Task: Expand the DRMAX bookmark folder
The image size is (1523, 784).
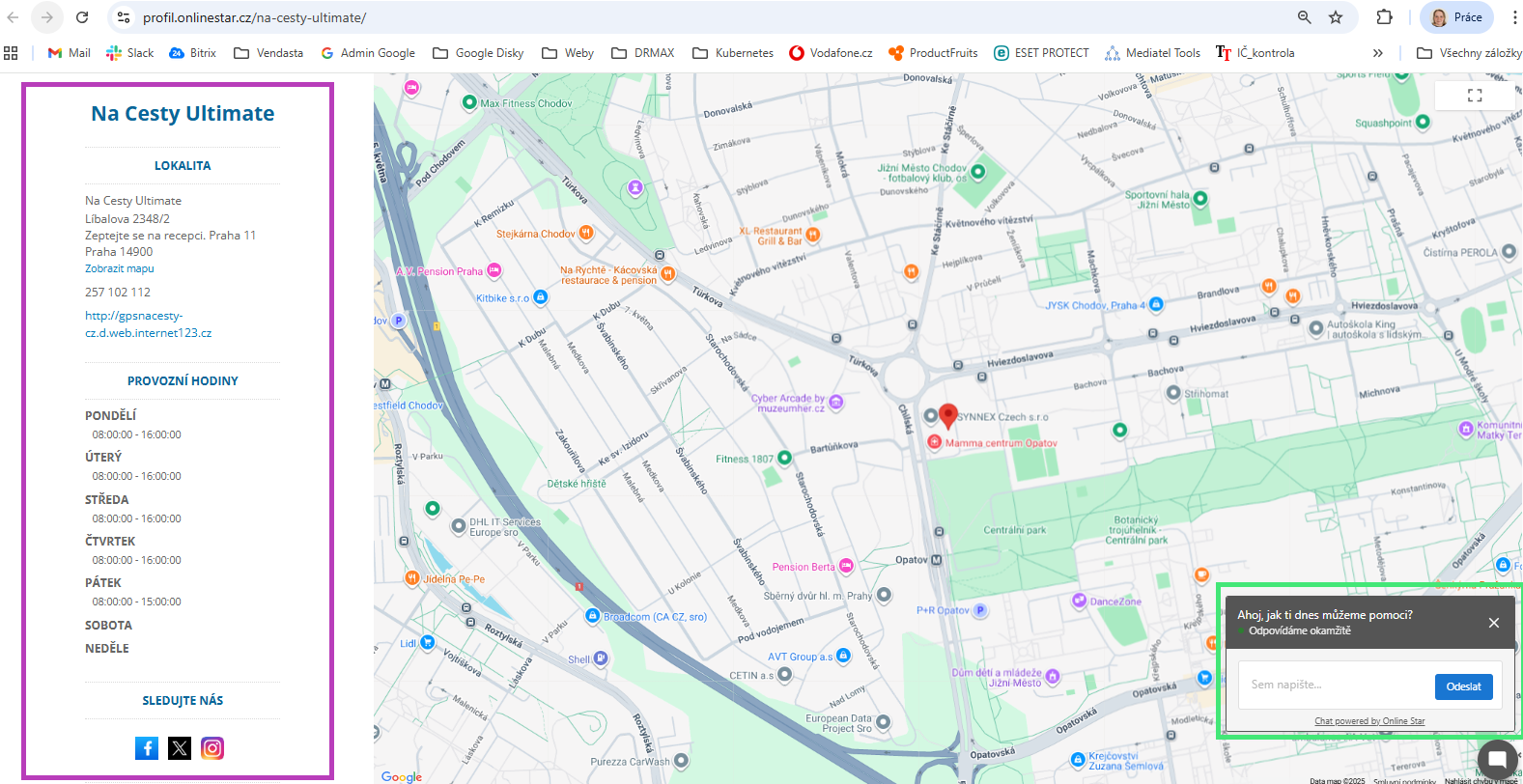Action: (x=643, y=53)
